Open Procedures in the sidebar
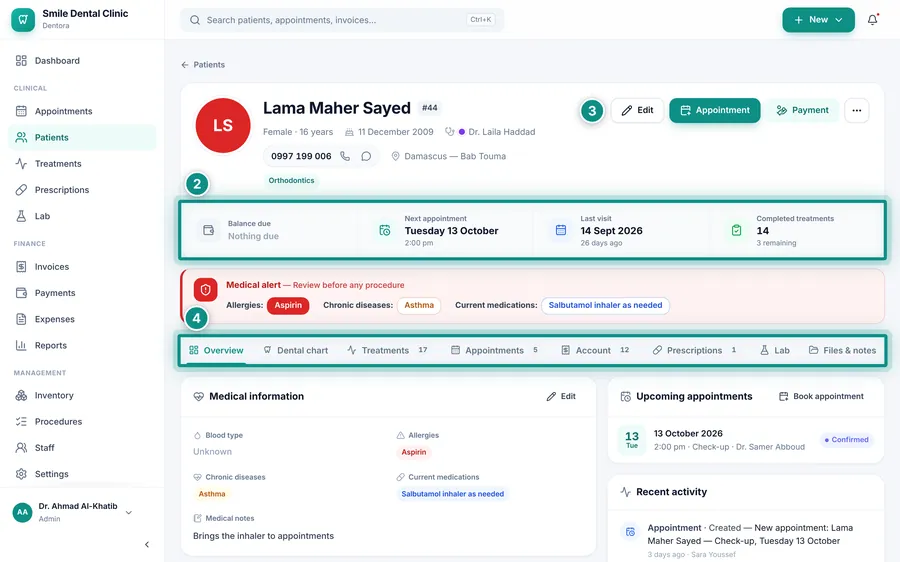The width and height of the screenshot is (900, 562). 82,421
